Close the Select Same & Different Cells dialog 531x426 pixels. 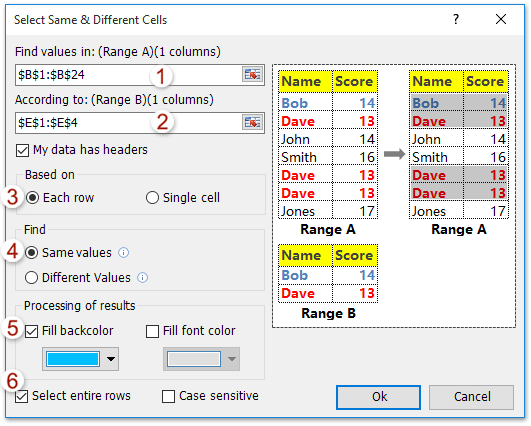click(501, 19)
